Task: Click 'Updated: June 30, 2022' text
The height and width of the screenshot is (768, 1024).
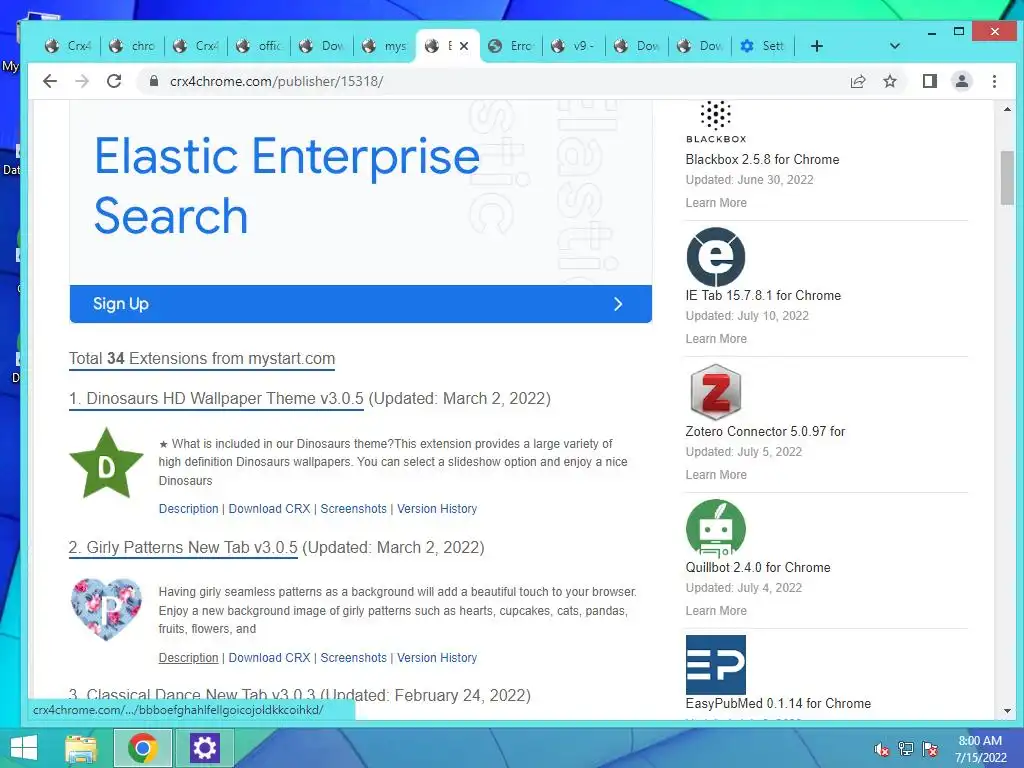Action: click(749, 180)
